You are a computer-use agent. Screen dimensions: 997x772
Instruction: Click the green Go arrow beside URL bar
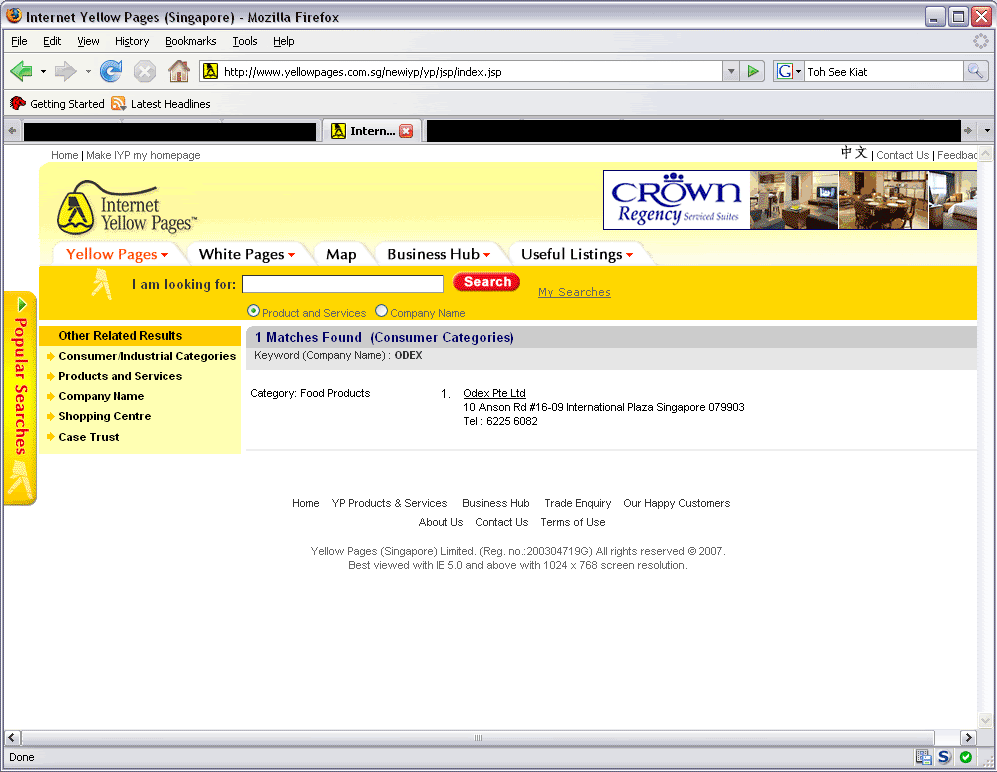click(x=753, y=71)
